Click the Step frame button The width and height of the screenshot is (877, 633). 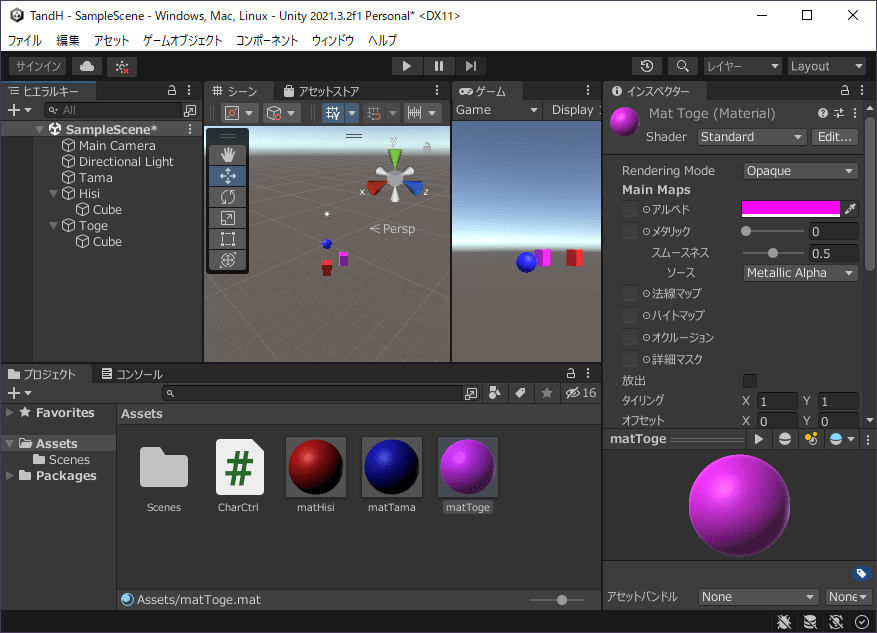pos(470,67)
